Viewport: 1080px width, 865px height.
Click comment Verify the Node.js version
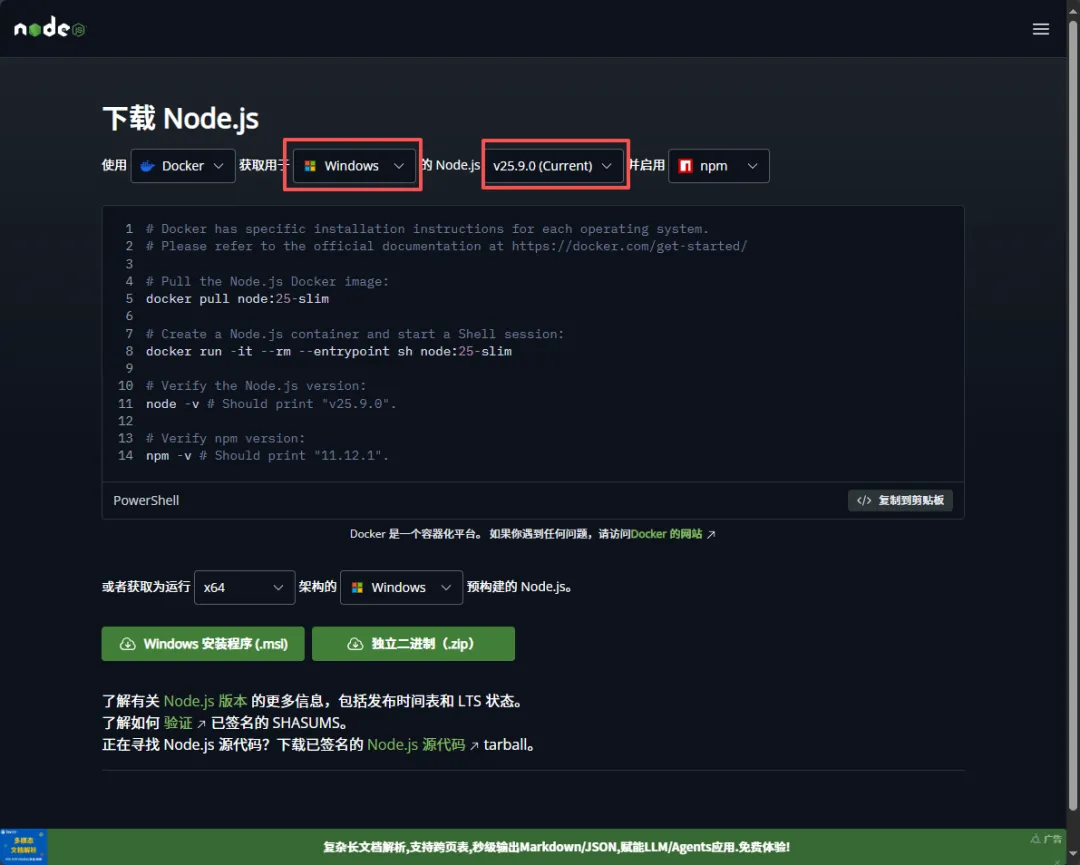[x=256, y=386]
